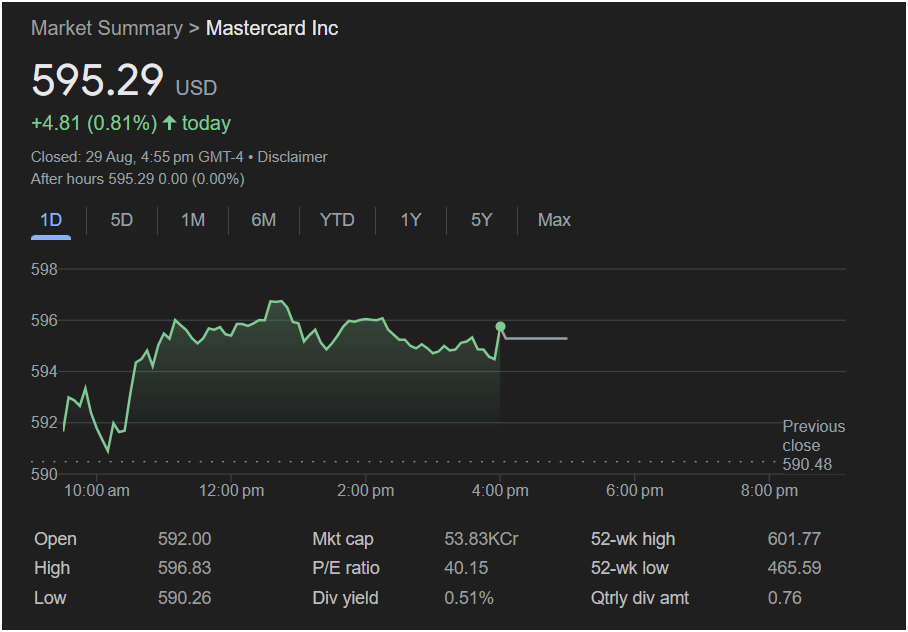Viewport: 908px width, 632px height.
Task: Open the Disclaimer link
Action: (292, 157)
